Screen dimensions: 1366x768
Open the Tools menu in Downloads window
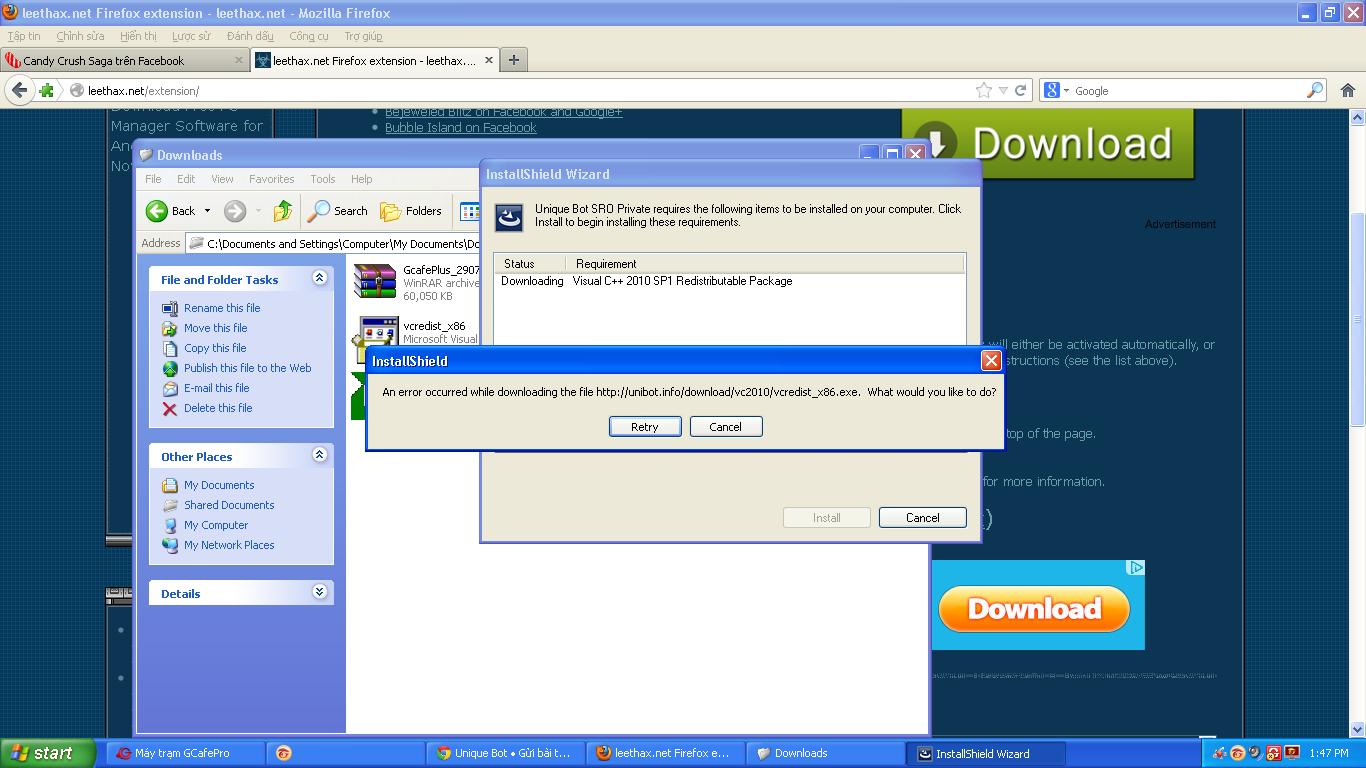tap(323, 179)
